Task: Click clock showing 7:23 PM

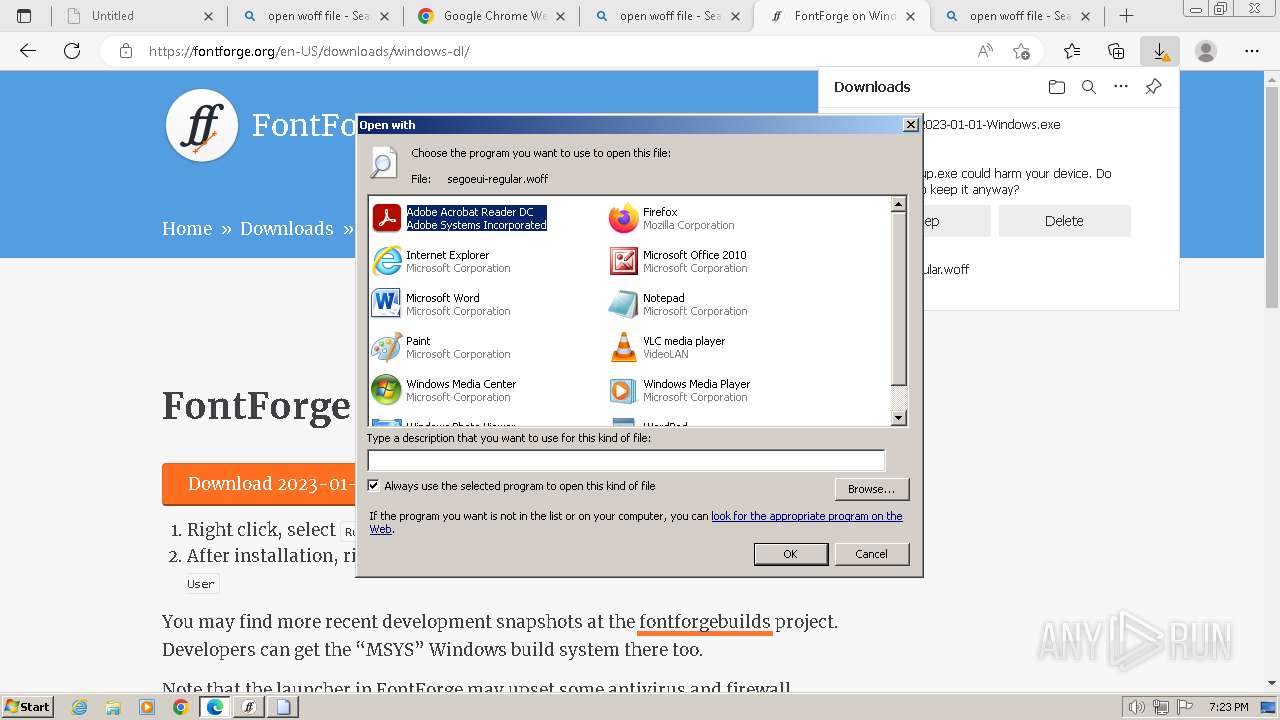Action: click(1228, 707)
